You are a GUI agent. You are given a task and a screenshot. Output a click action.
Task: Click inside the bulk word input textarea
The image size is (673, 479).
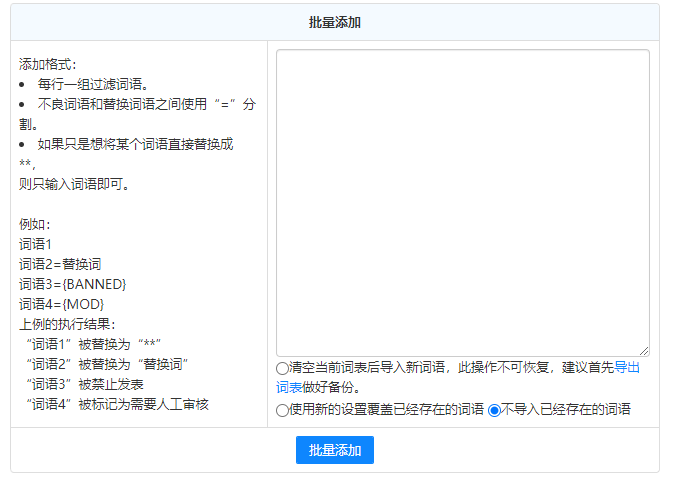click(x=462, y=202)
